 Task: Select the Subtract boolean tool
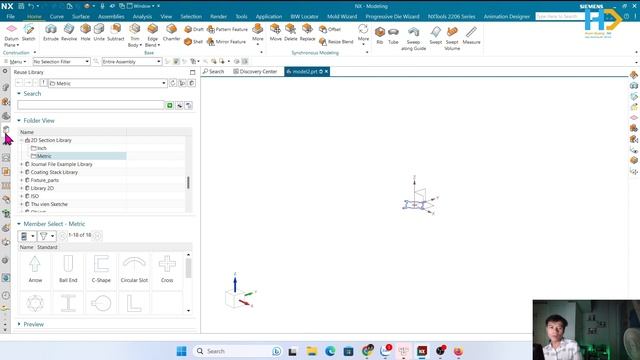point(116,33)
